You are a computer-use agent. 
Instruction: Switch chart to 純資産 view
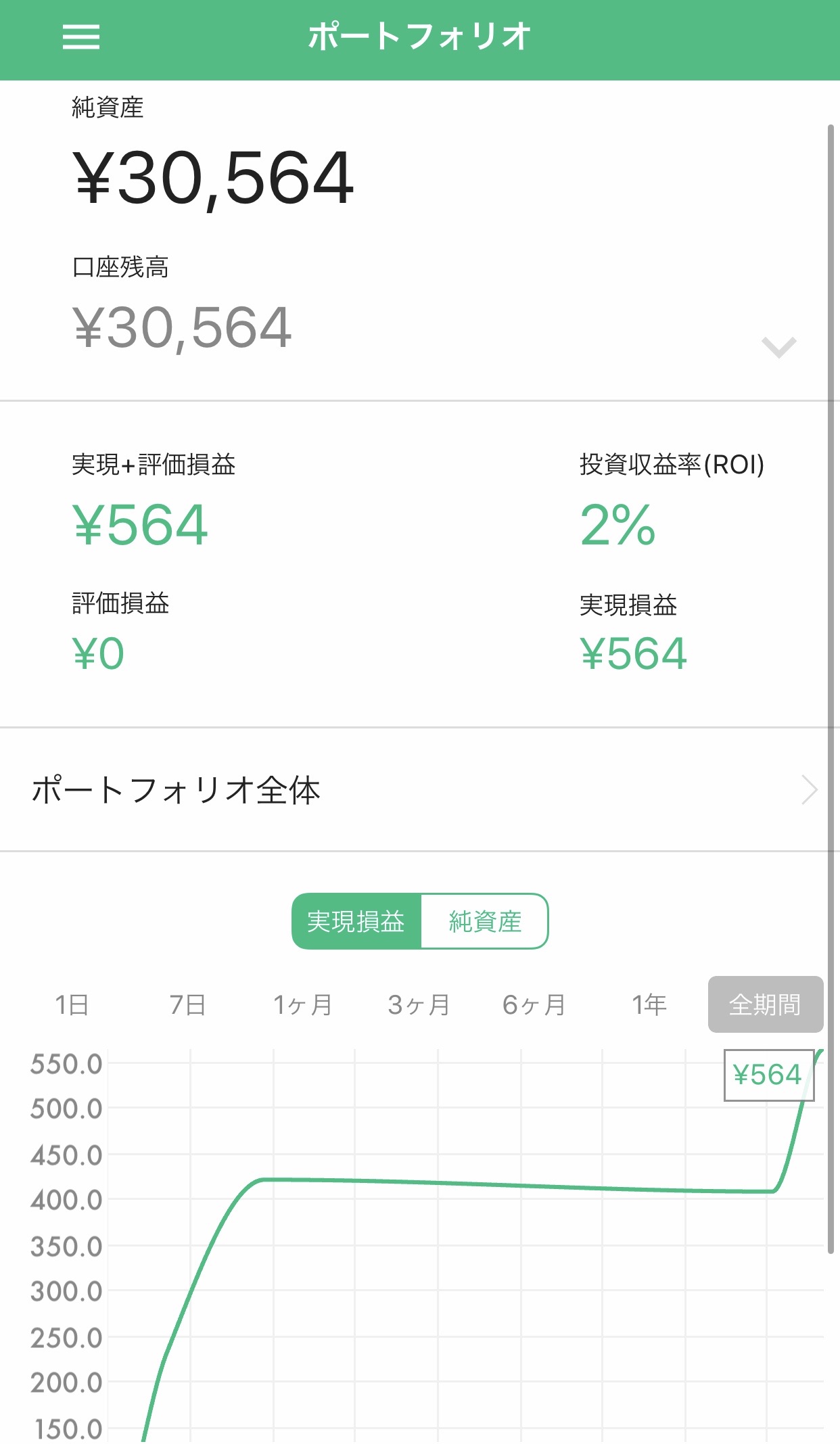484,921
